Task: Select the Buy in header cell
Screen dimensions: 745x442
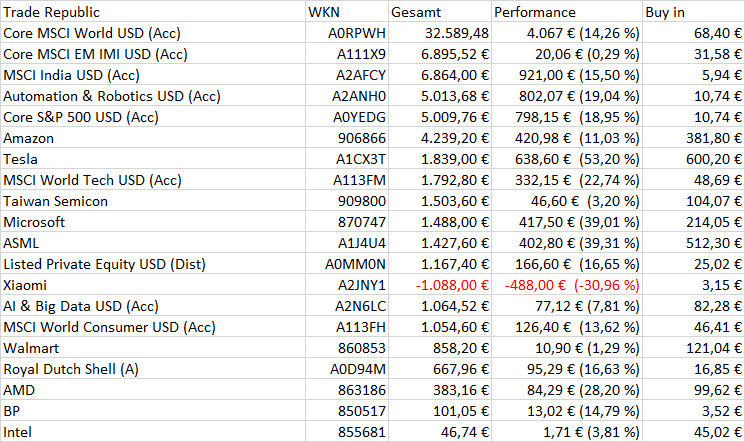Action: coord(692,13)
